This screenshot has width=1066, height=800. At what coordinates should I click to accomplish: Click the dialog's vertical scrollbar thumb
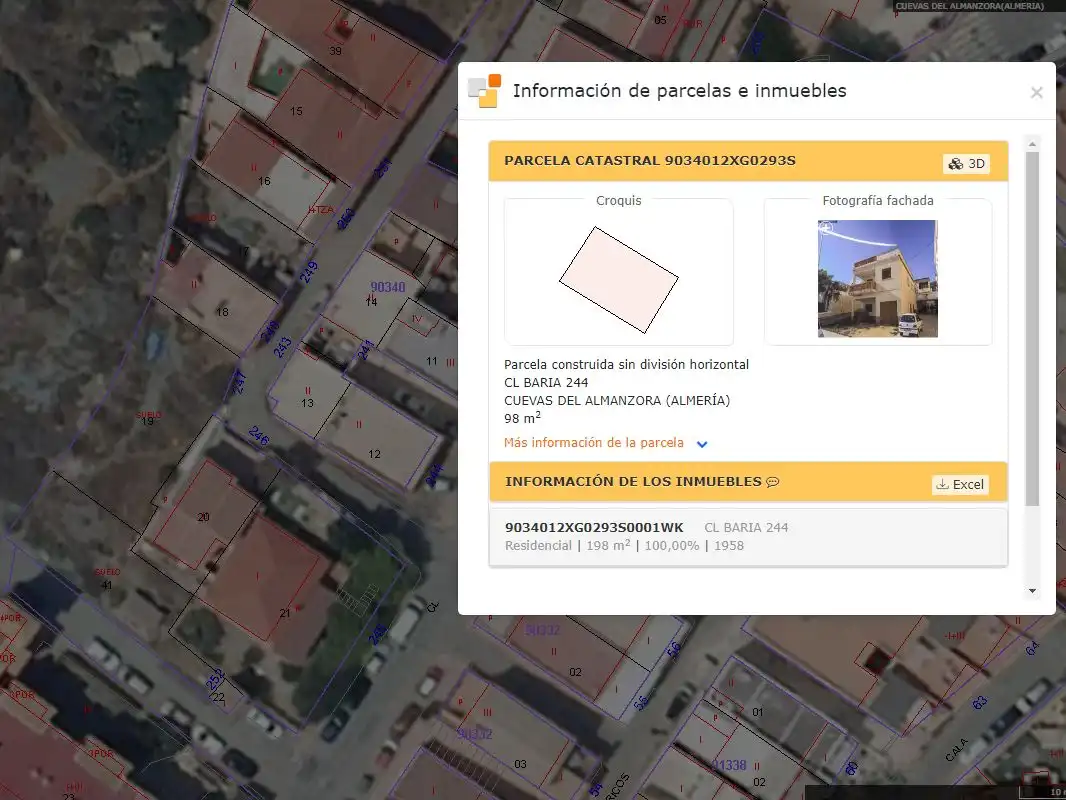pyautogui.click(x=1032, y=329)
